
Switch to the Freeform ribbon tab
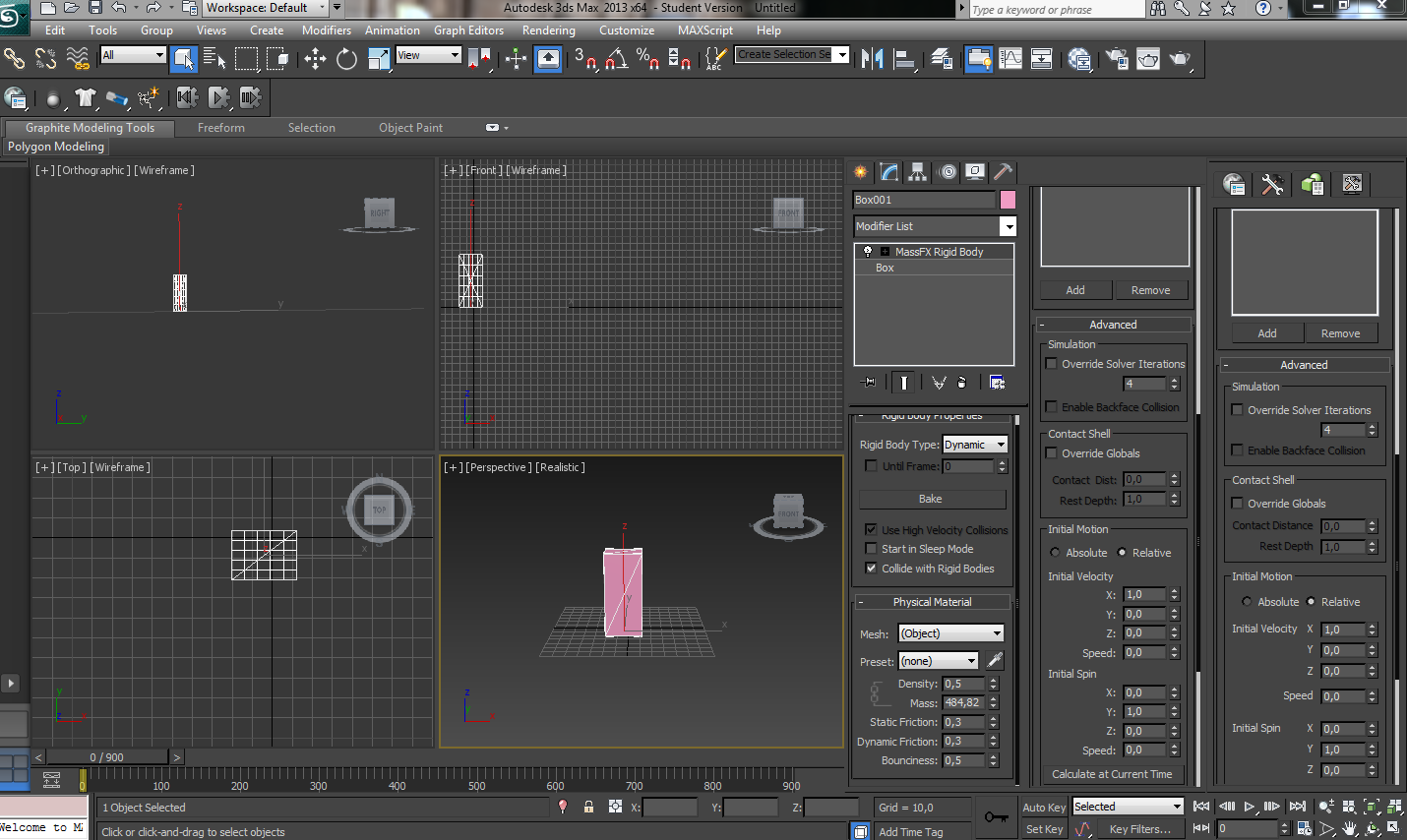click(220, 128)
